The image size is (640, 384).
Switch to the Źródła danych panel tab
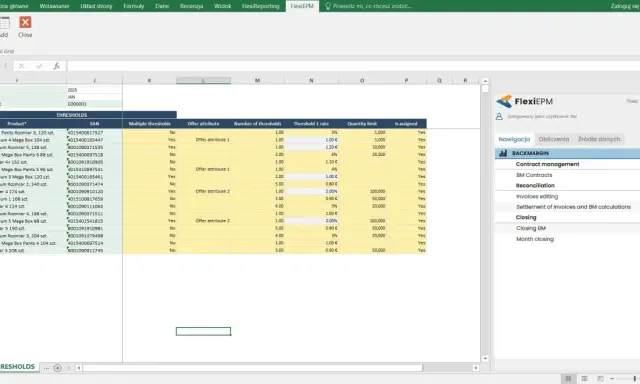point(599,139)
